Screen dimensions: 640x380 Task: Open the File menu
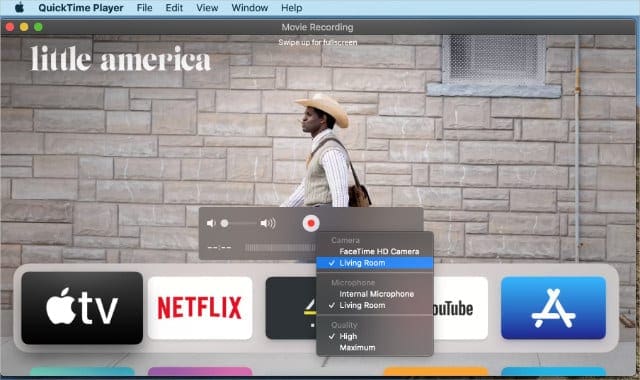(144, 8)
